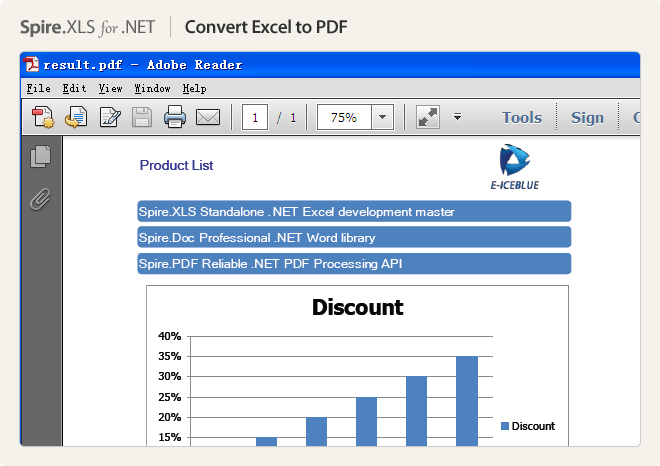This screenshot has width=660, height=466.
Task: Click the Spire.Doc Professional .NET Word library row
Action: pyautogui.click(x=354, y=237)
